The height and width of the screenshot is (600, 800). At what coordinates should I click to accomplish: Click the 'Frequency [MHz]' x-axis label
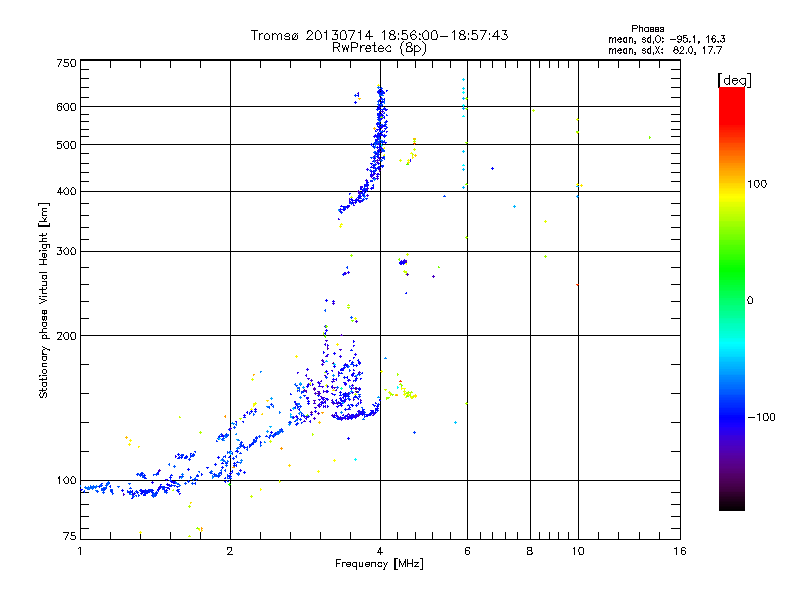click(x=379, y=564)
